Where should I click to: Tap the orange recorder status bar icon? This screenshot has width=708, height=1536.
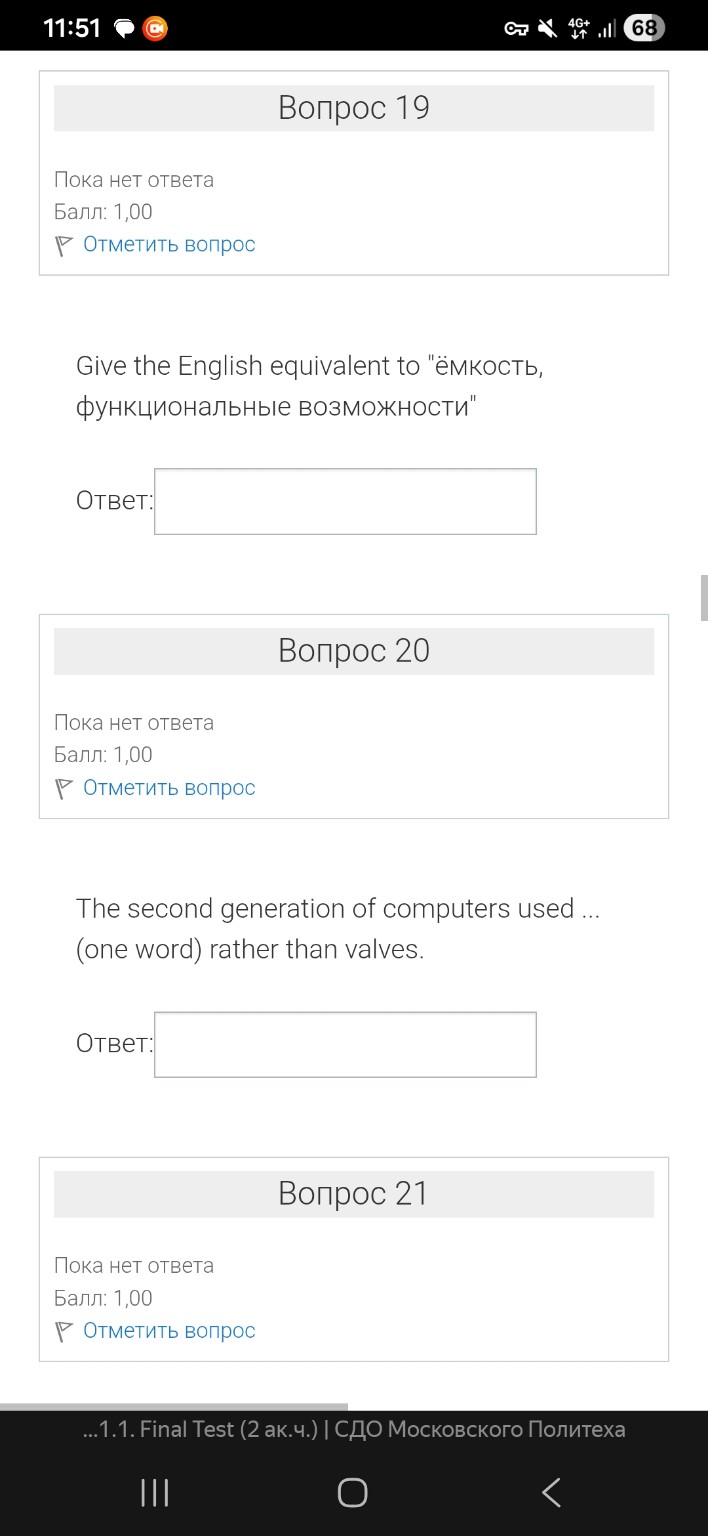155,29
